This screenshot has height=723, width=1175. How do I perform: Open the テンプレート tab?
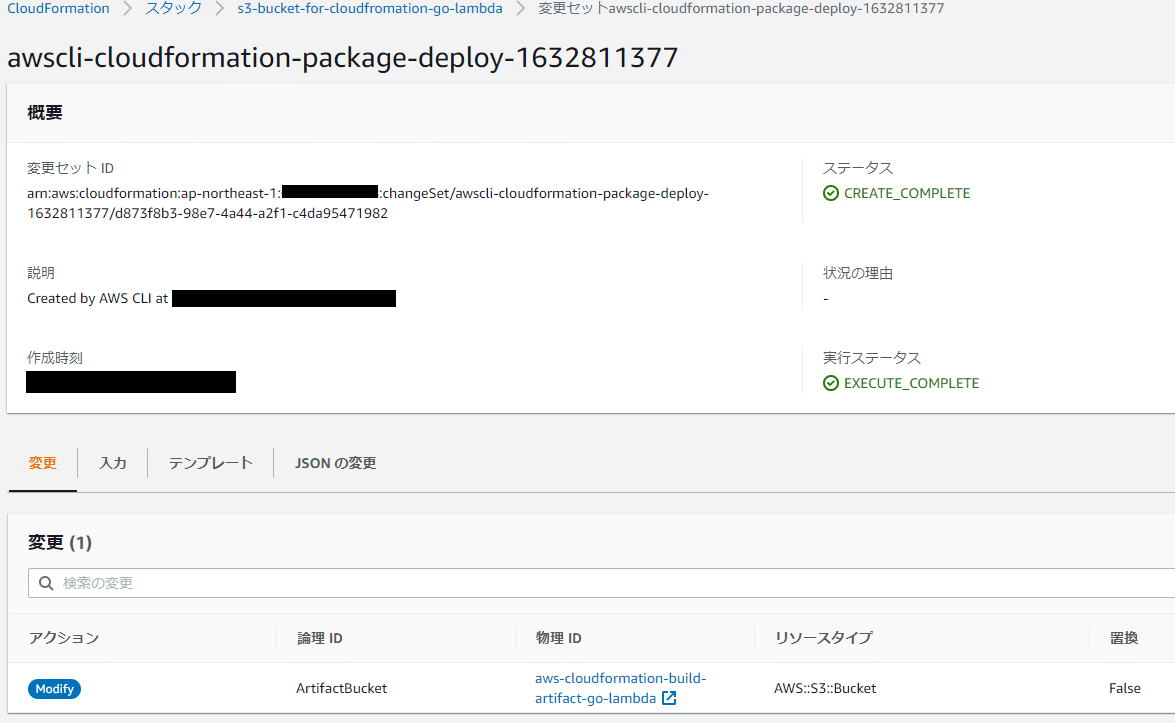coord(209,462)
